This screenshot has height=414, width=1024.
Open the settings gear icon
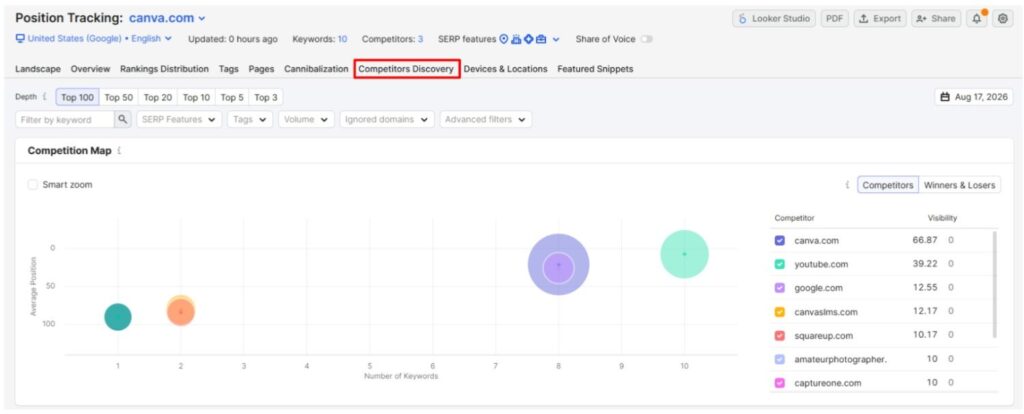1002,19
